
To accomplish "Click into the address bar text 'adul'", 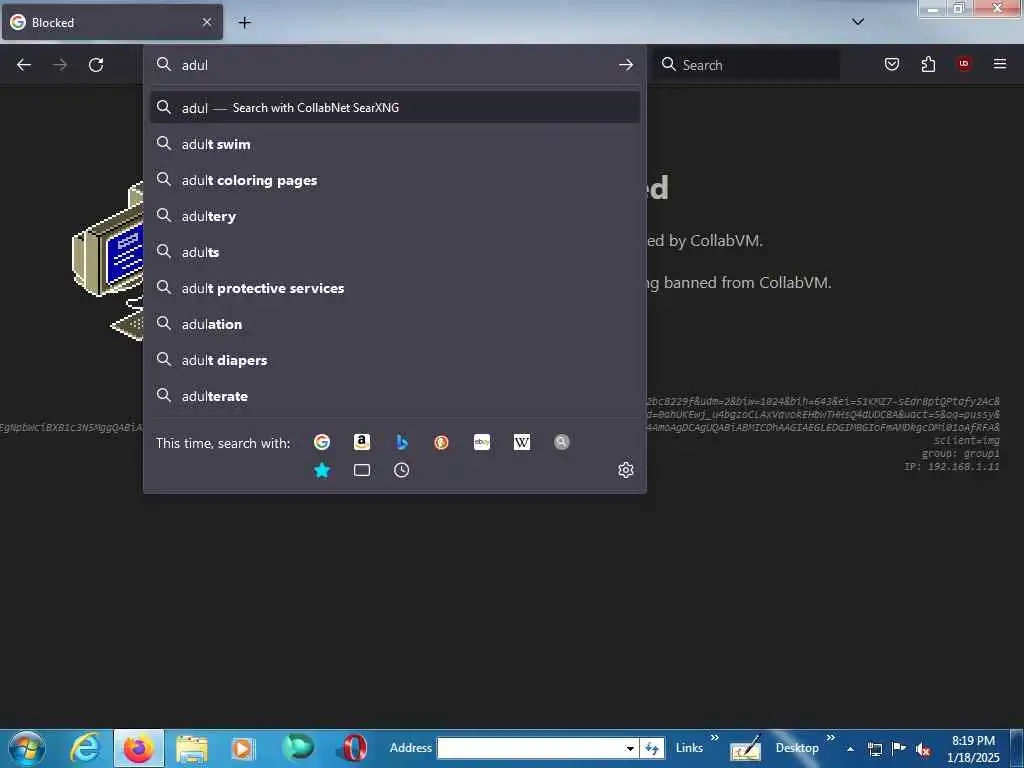I will pyautogui.click(x=195, y=65).
